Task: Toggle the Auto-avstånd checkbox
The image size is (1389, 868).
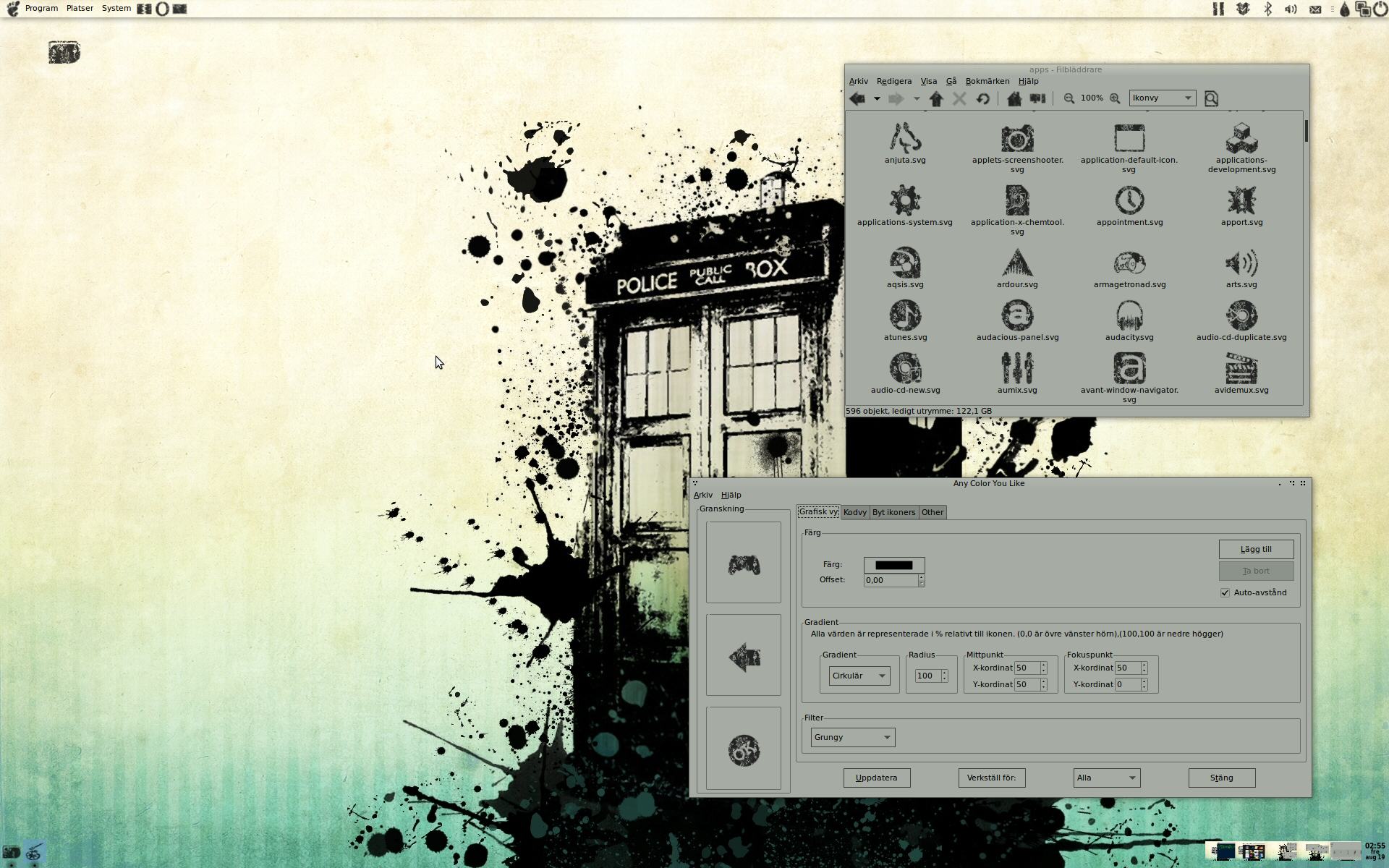Action: 1225,592
